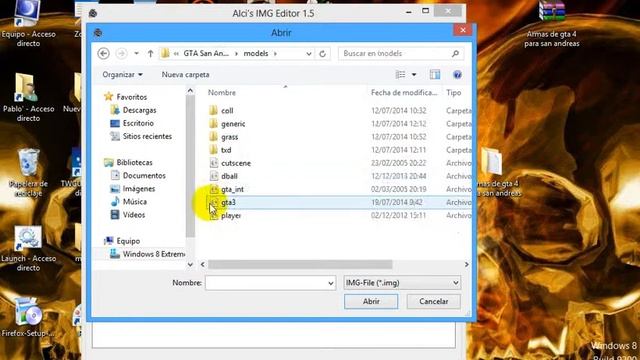Select the player file

(x=225, y=215)
